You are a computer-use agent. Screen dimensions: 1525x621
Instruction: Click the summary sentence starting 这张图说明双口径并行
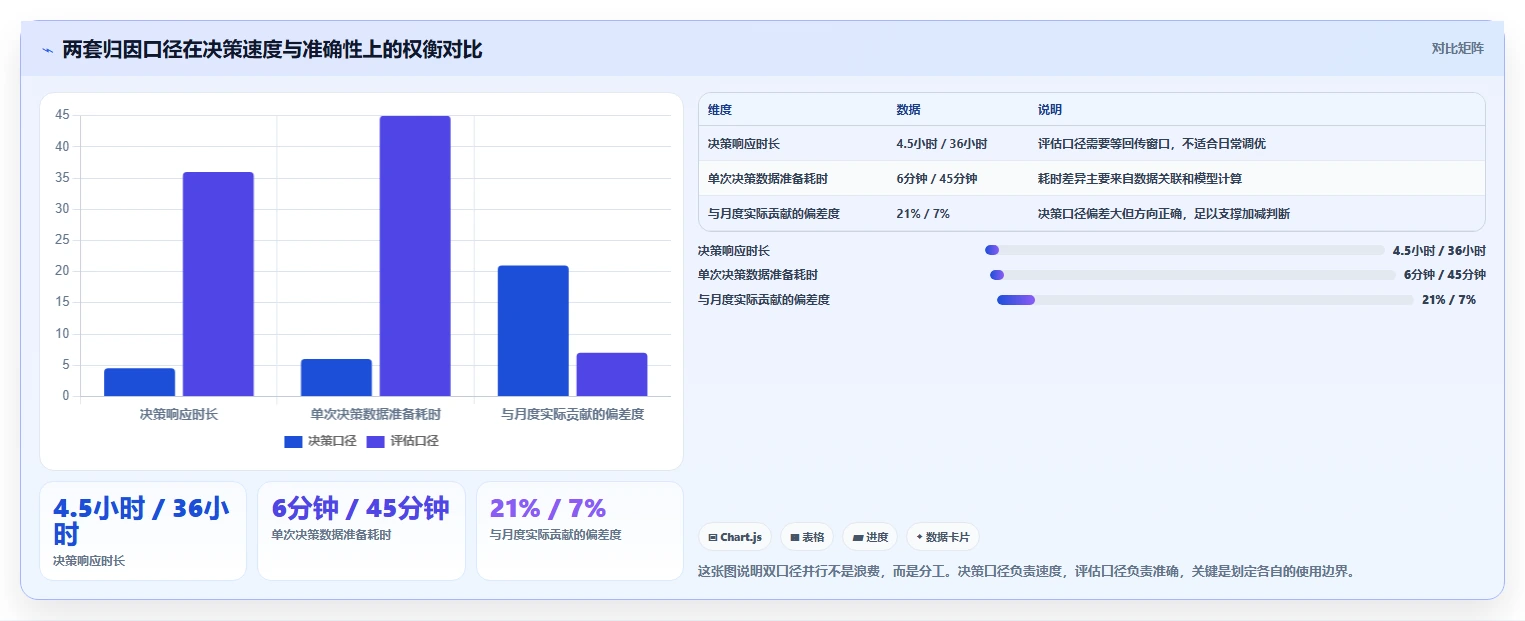coord(1026,572)
